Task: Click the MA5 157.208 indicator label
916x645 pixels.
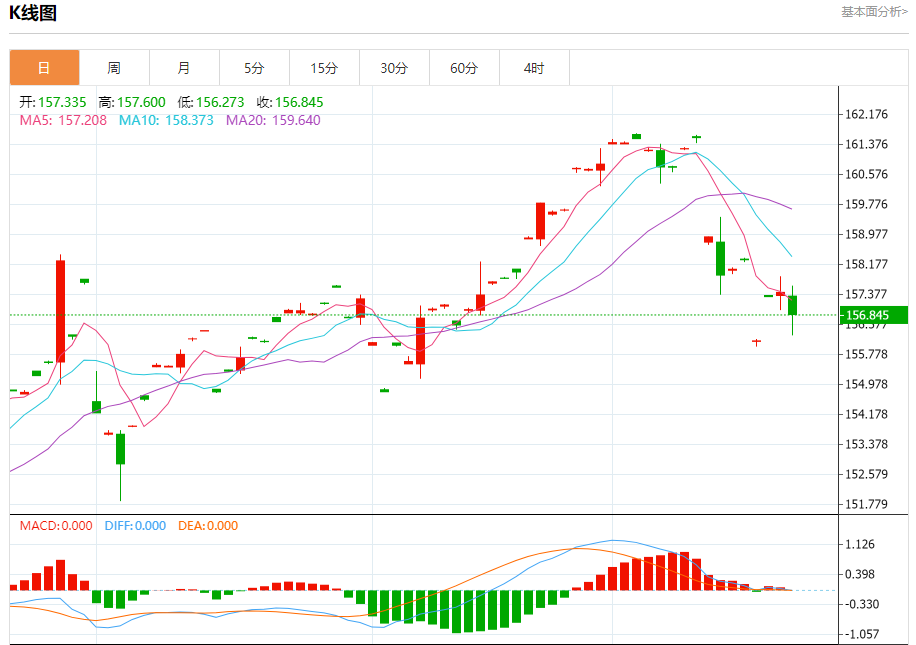Action: [63, 120]
